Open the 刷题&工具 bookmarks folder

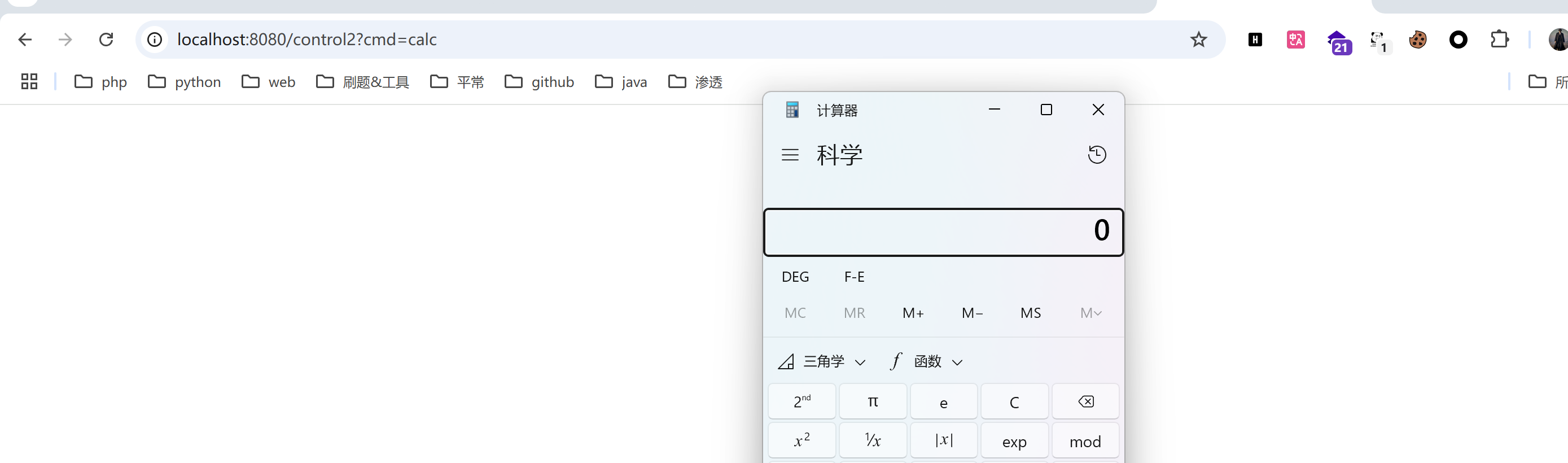point(363,82)
